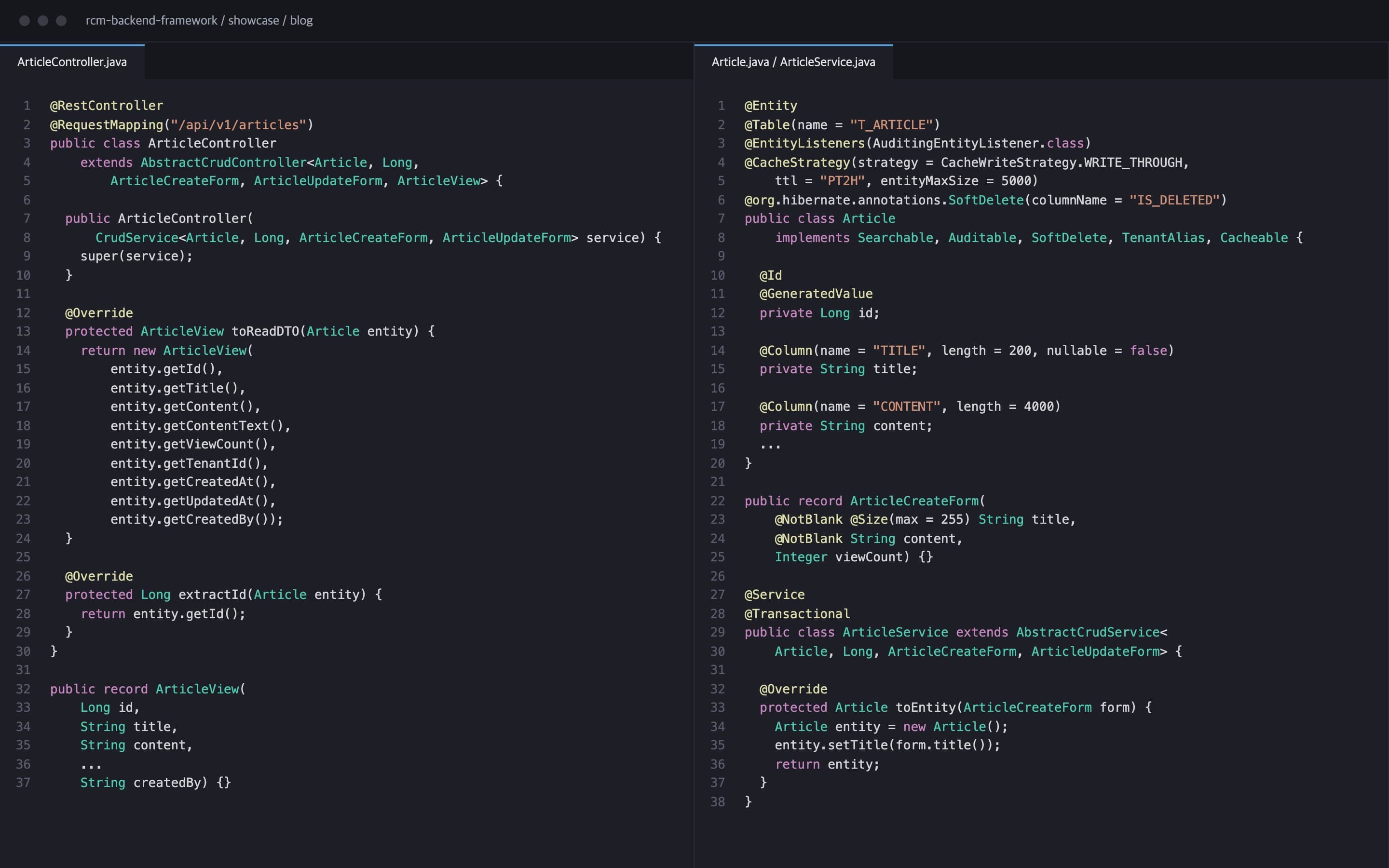This screenshot has width=1389, height=868.
Task: Click the second gray window control dot
Action: [43, 21]
